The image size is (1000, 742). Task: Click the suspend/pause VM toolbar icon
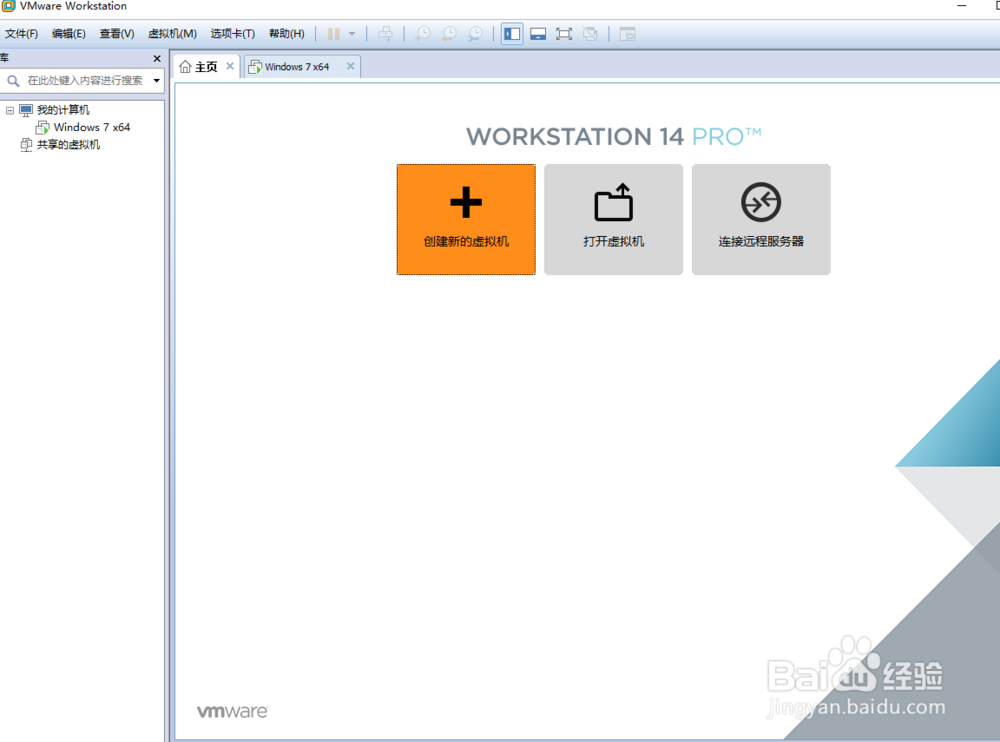(x=334, y=34)
